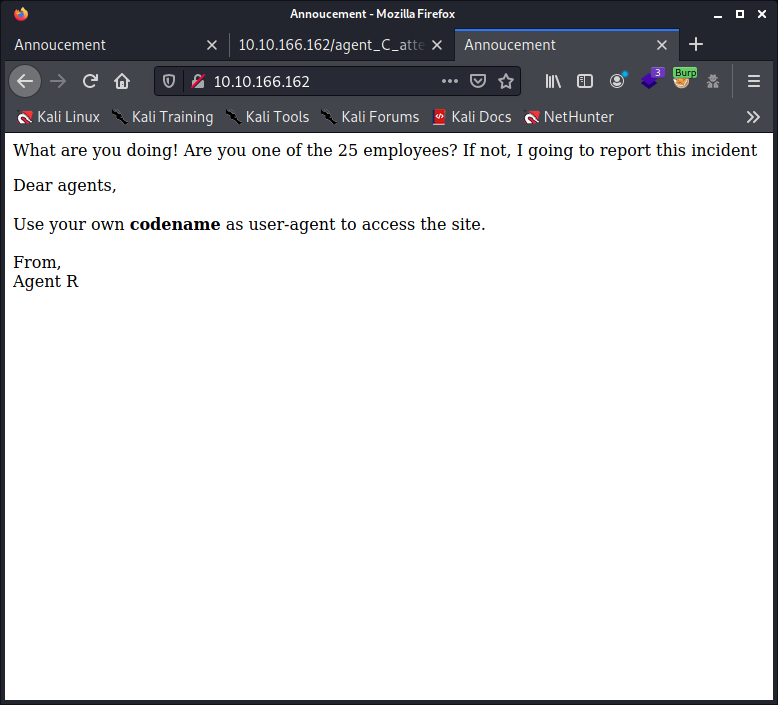Open Kali Training bookmark
The height and width of the screenshot is (705, 778).
[x=162, y=117]
